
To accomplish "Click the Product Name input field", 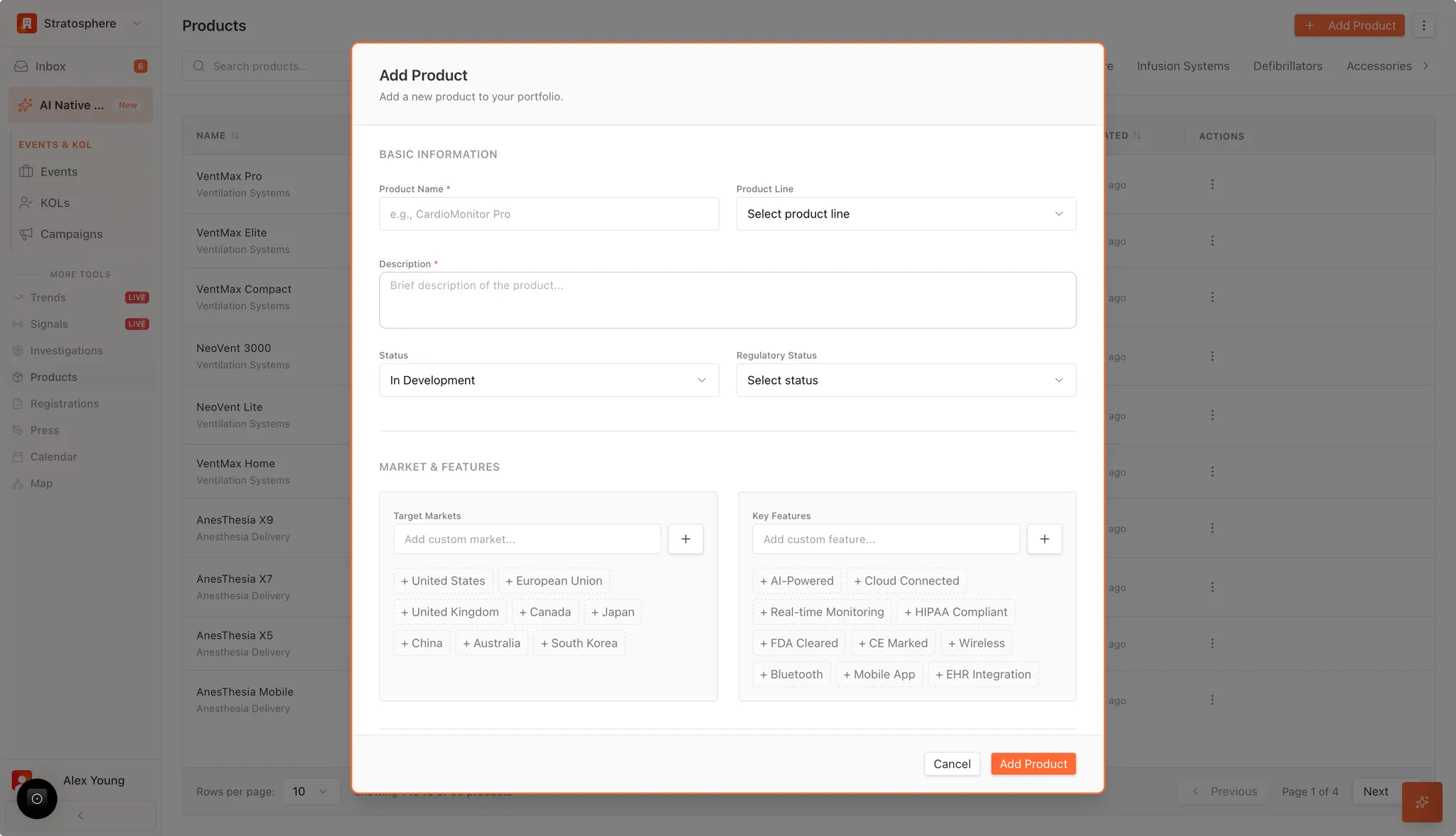I will (547, 213).
